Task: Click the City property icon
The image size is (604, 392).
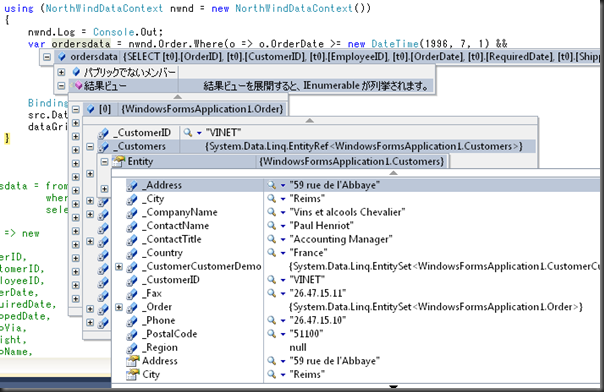Action: point(133,374)
